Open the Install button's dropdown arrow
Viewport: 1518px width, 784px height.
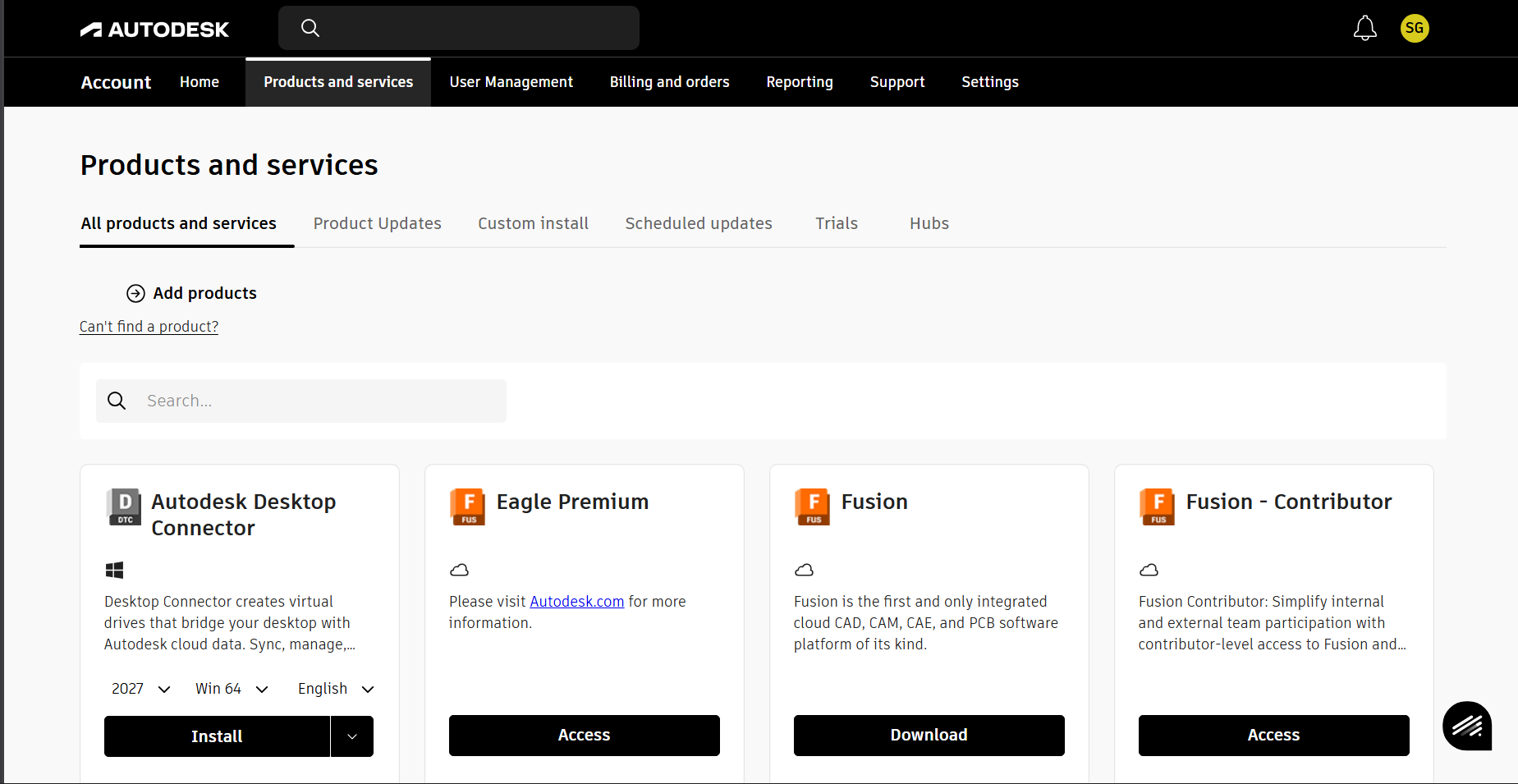point(352,736)
